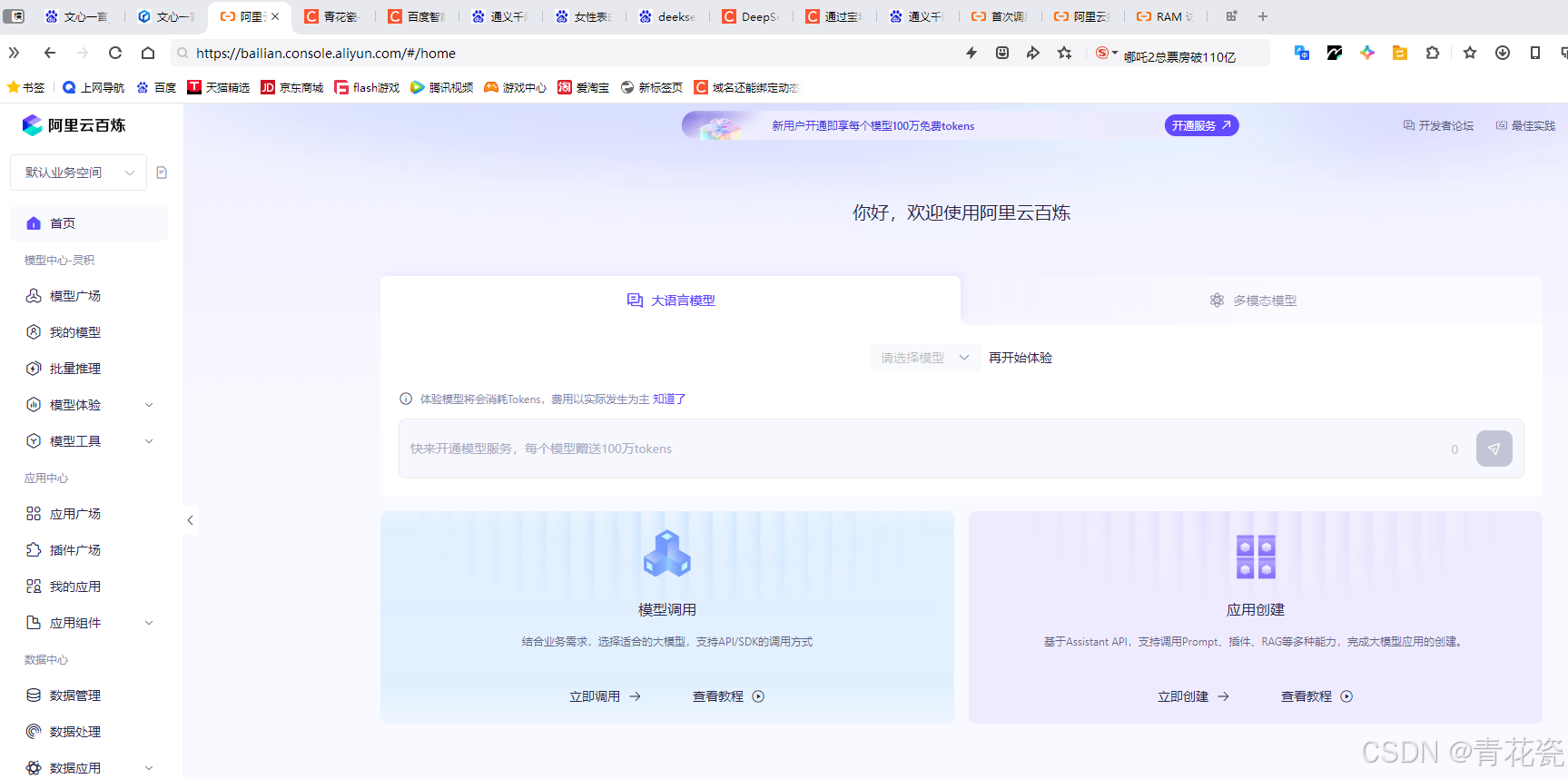Click the 新用户开通即享每个模型100万免费tokens banner text
Image resolution: width=1568 pixels, height=779 pixels.
click(x=873, y=126)
